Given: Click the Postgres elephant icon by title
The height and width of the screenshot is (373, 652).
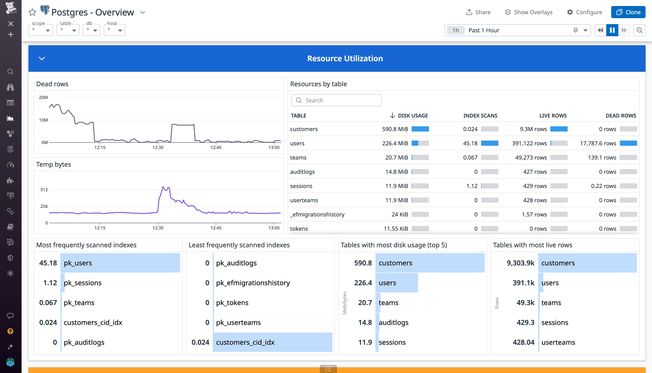Looking at the screenshot, I should 45,10.
